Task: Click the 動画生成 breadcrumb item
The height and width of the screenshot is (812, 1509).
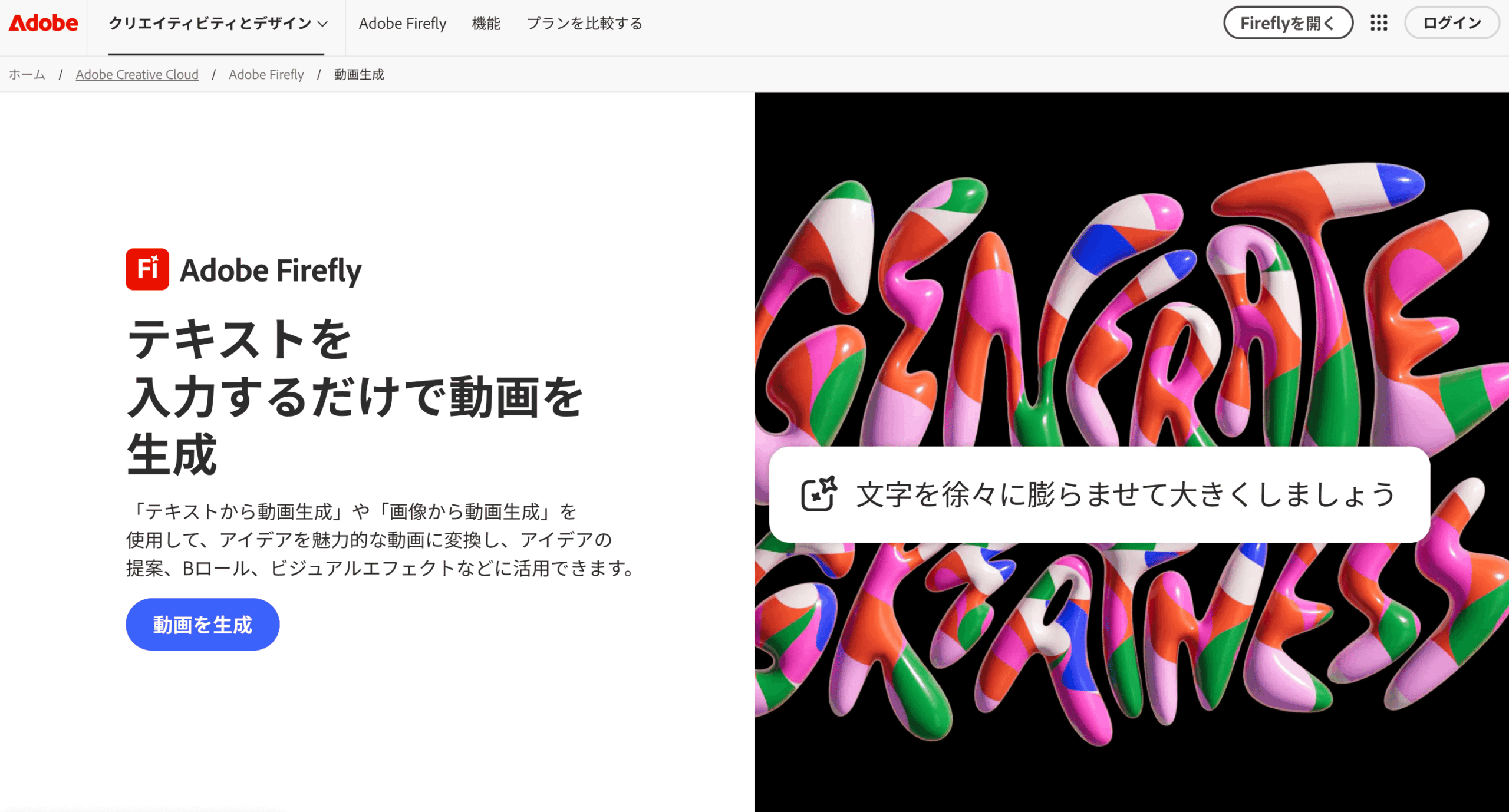Action: point(359,74)
